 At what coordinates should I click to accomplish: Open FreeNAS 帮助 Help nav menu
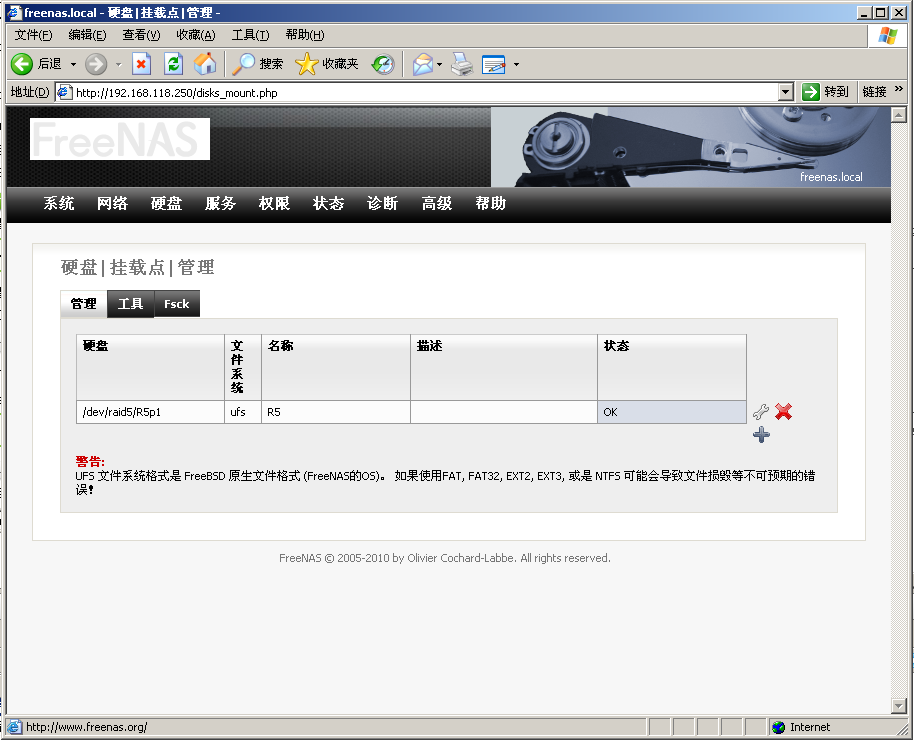coord(490,203)
